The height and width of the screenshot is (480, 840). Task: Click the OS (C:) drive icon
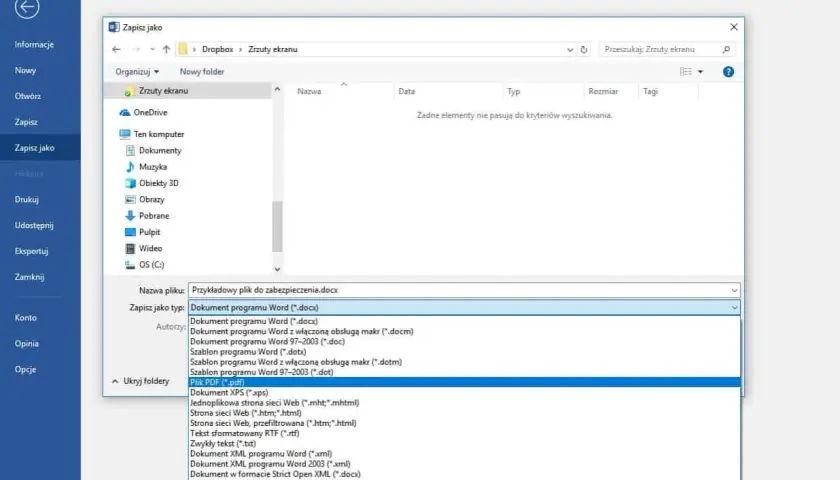130,265
